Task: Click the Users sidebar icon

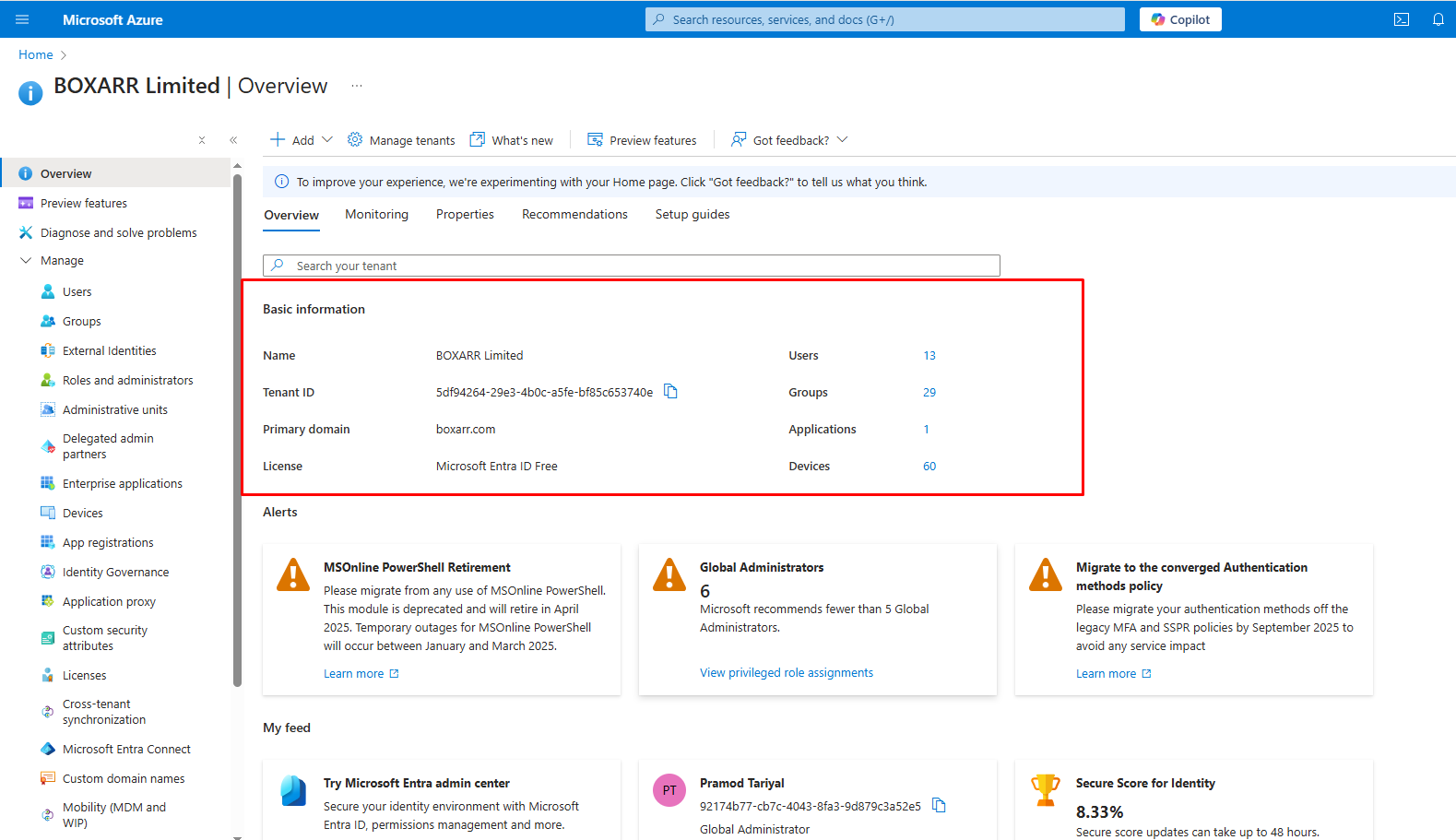Action: 48,291
